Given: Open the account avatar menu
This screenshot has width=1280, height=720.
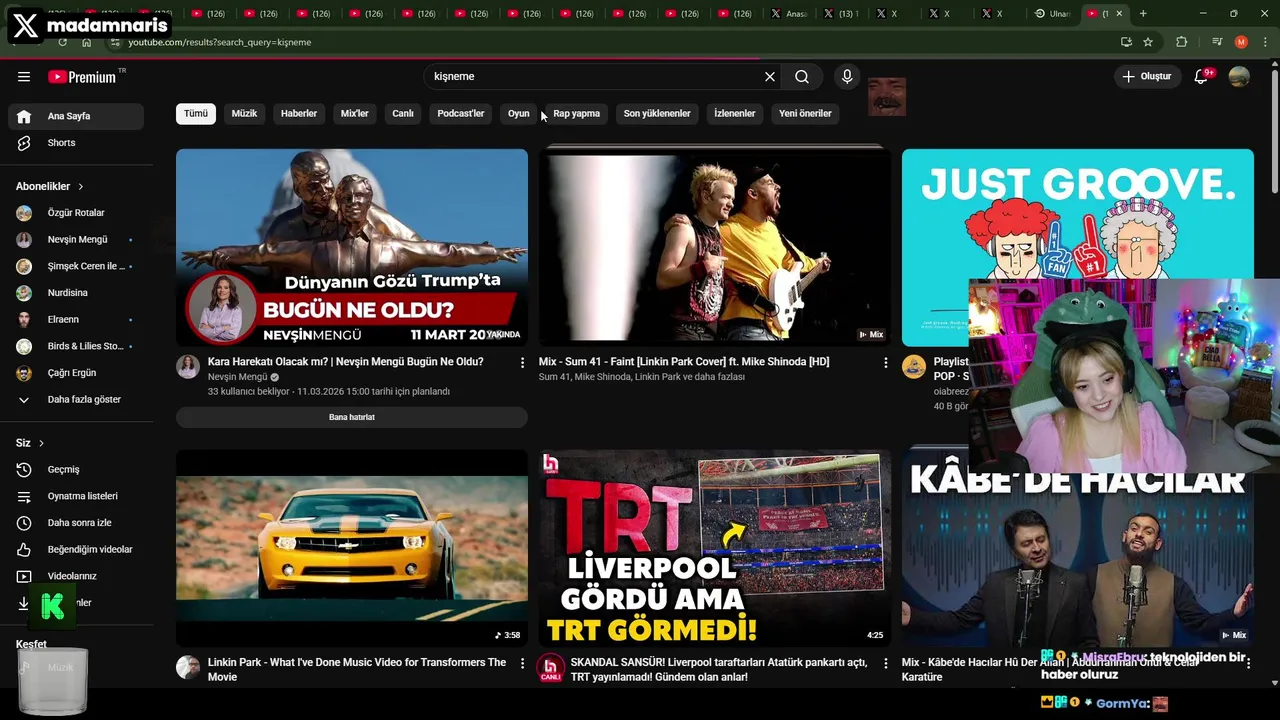Looking at the screenshot, I should [1239, 76].
